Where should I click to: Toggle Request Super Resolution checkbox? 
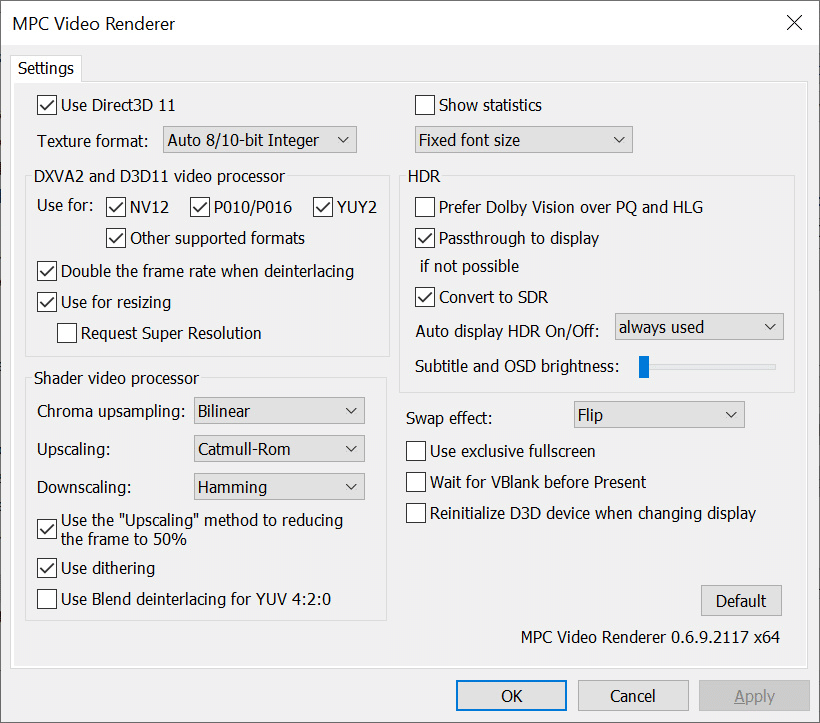pyautogui.click(x=67, y=333)
